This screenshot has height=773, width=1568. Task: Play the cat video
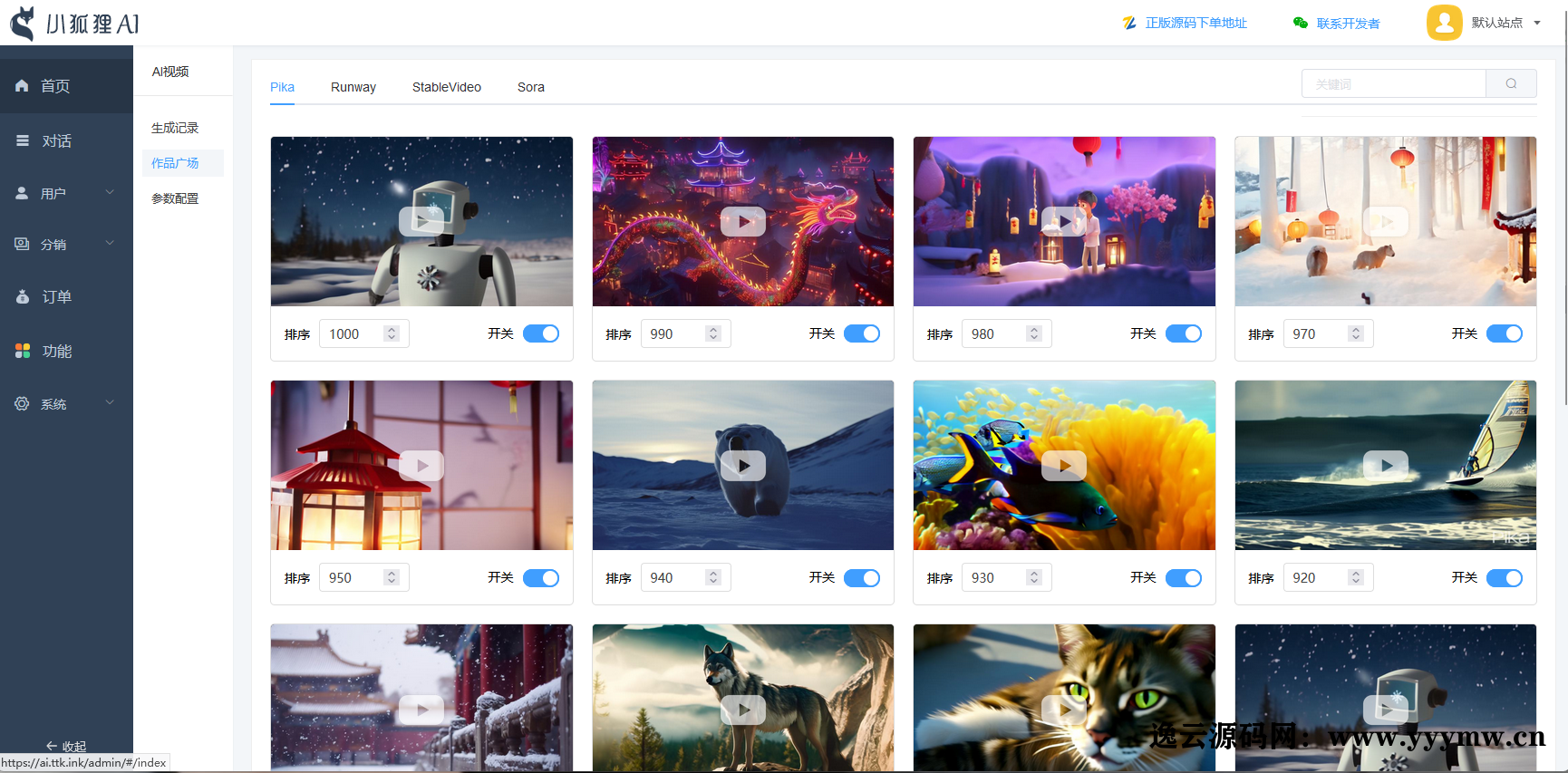click(1064, 710)
